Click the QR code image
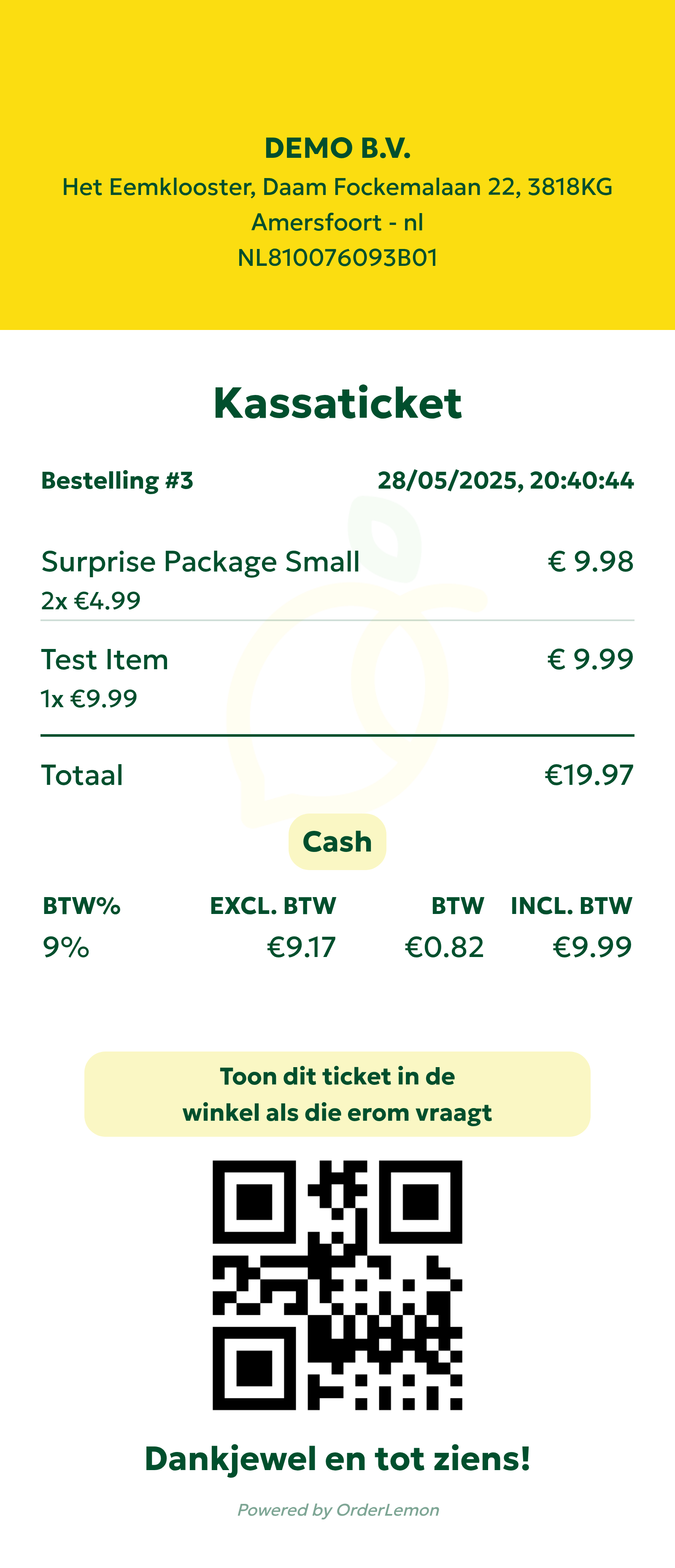Screen dimensions: 675x1568 pyautogui.click(x=337, y=1285)
